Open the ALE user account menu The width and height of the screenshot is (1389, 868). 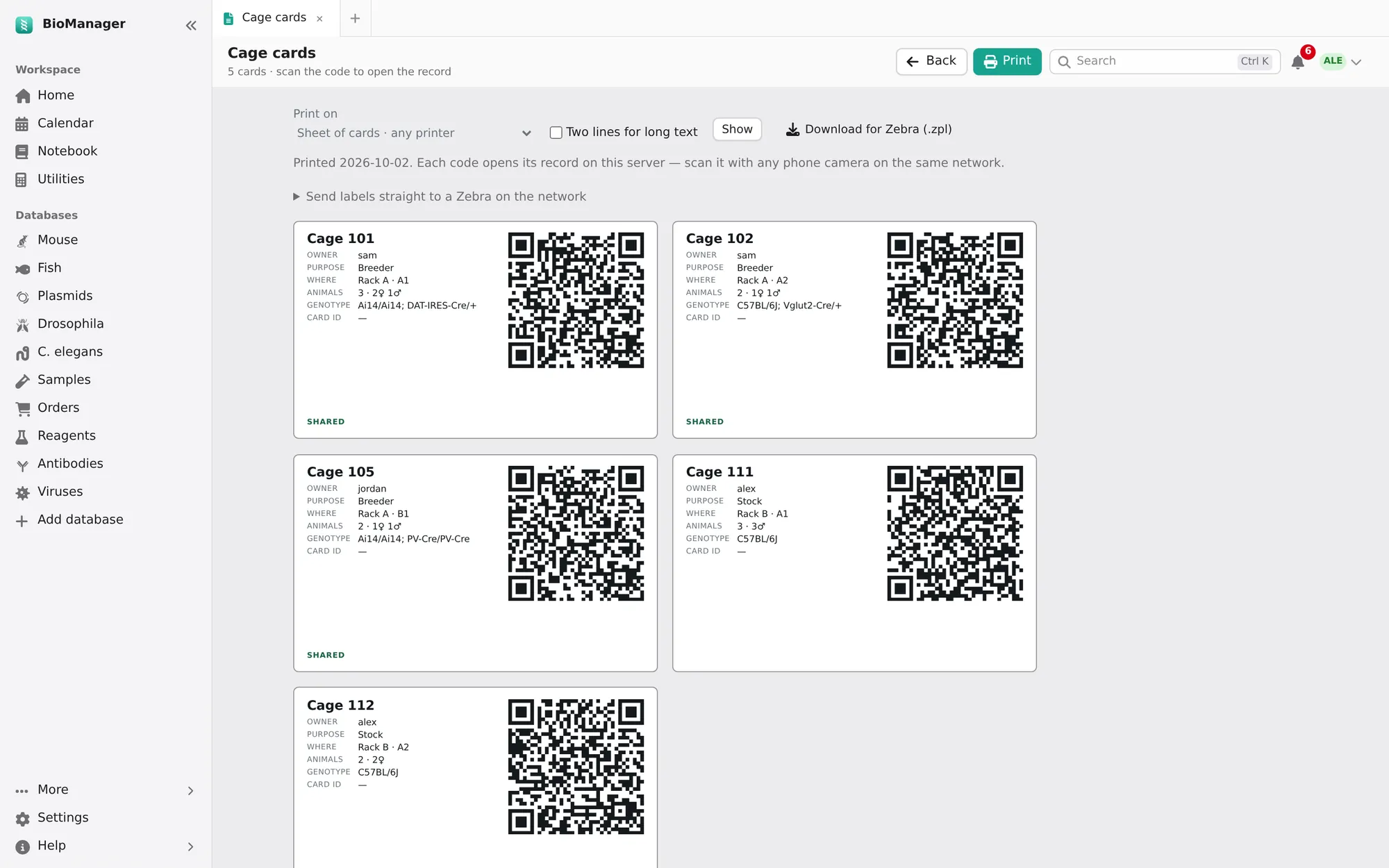[x=1342, y=61]
